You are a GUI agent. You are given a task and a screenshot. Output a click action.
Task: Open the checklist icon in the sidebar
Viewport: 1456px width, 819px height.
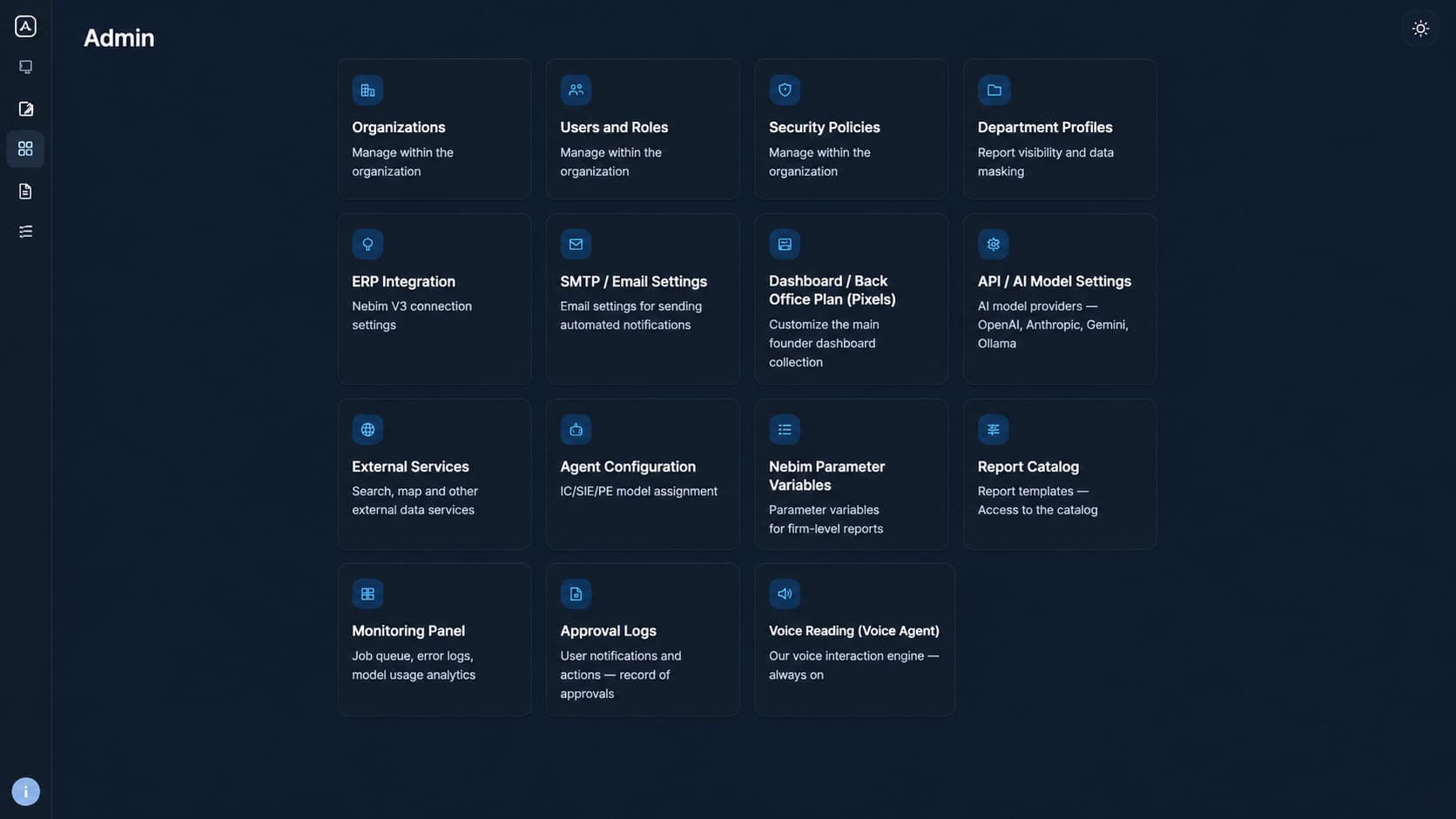(x=25, y=232)
